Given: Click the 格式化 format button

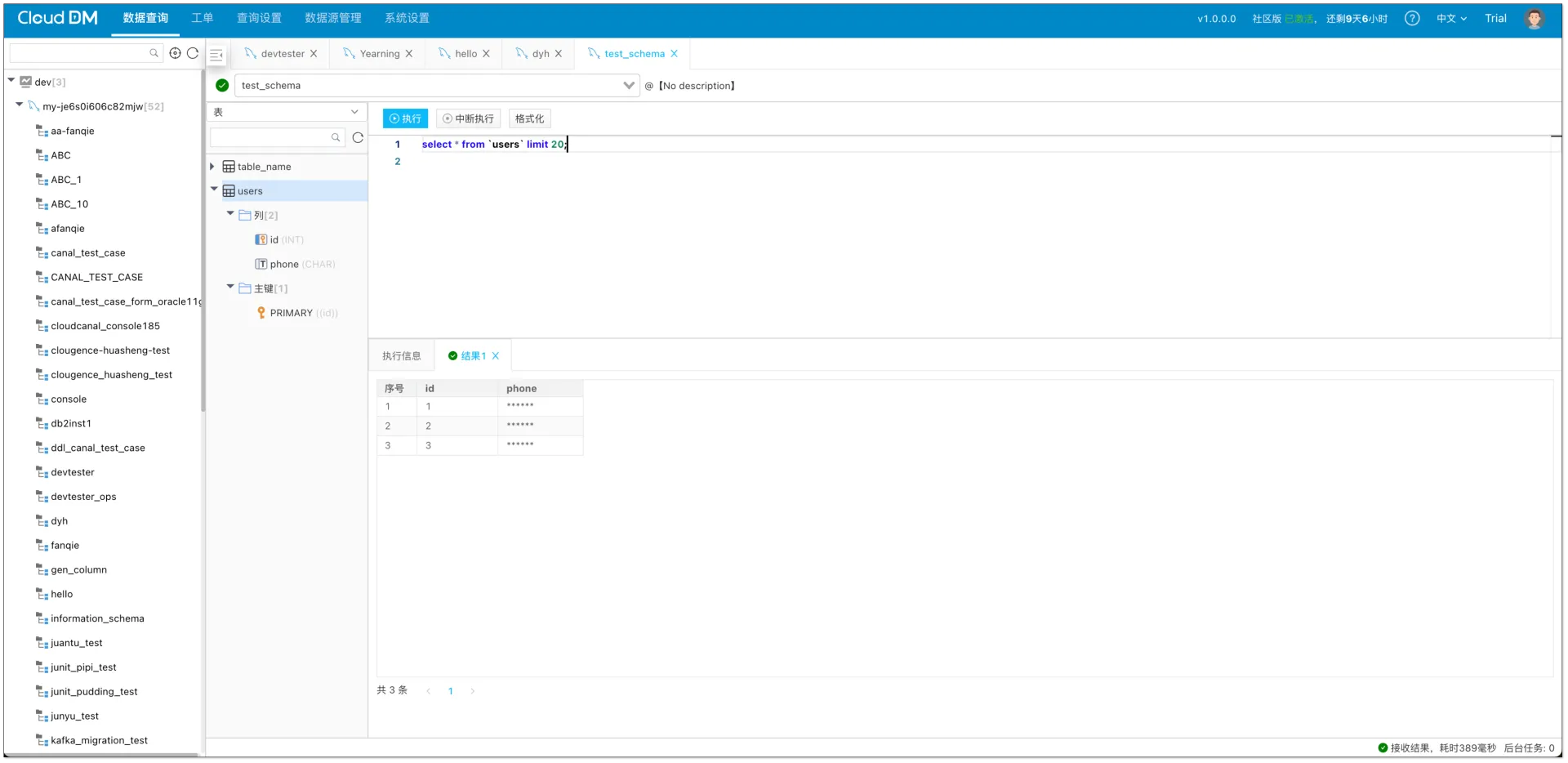Looking at the screenshot, I should (529, 118).
